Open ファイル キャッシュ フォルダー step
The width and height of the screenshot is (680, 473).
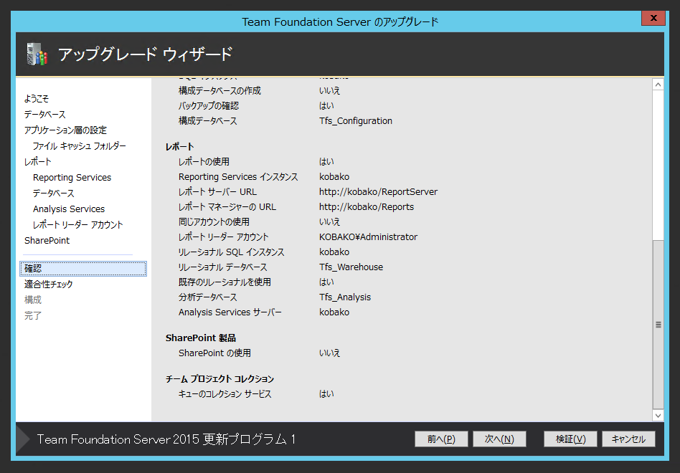79,146
